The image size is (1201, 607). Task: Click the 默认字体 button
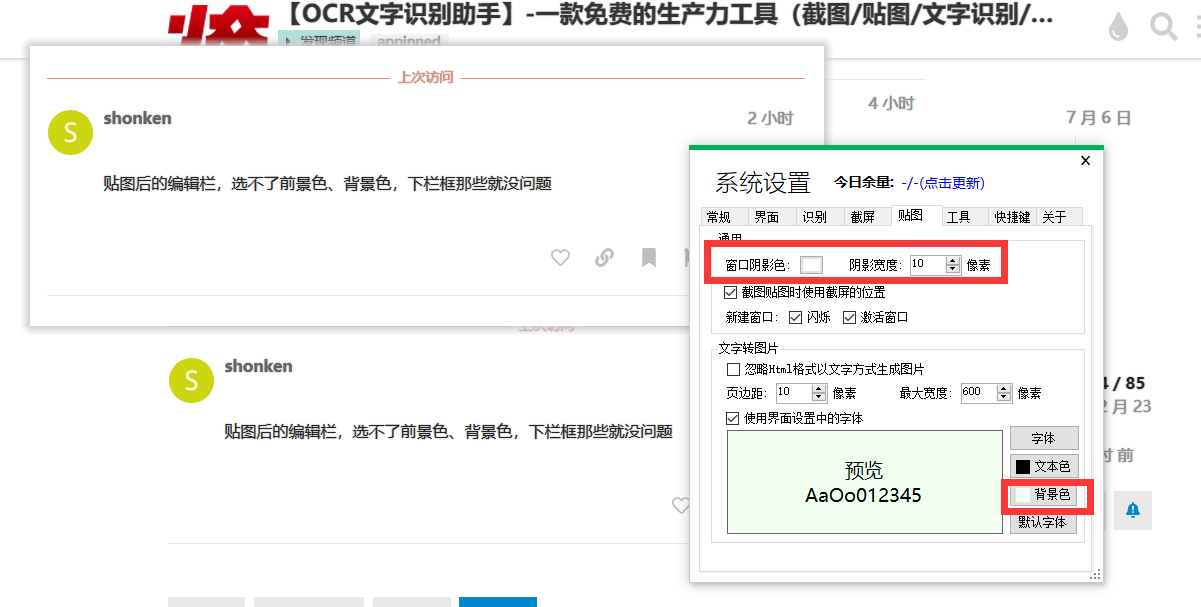[1043, 522]
